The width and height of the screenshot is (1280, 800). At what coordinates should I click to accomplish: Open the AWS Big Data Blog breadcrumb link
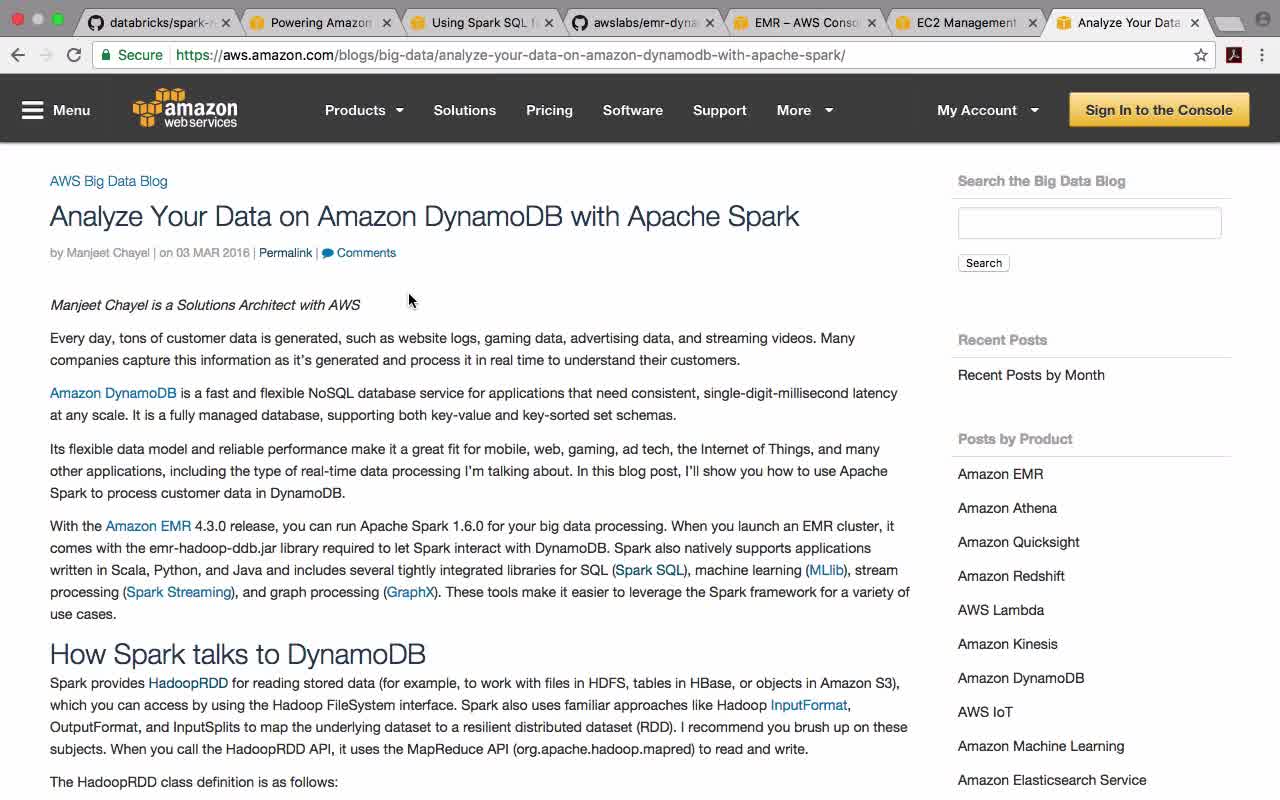tap(109, 181)
